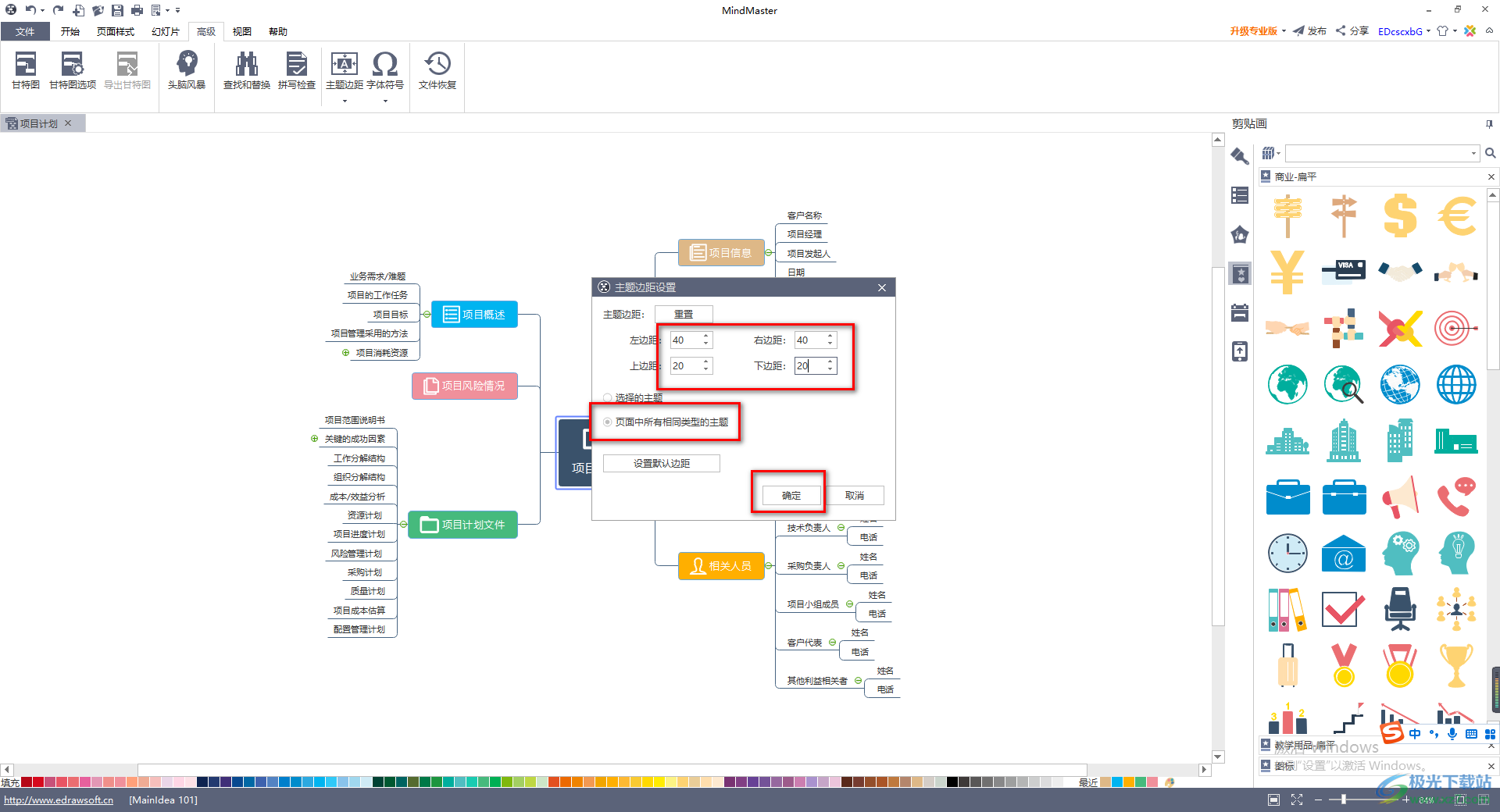Open Gantt chart options
Viewport: 1500px width, 812px height.
click(x=72, y=71)
